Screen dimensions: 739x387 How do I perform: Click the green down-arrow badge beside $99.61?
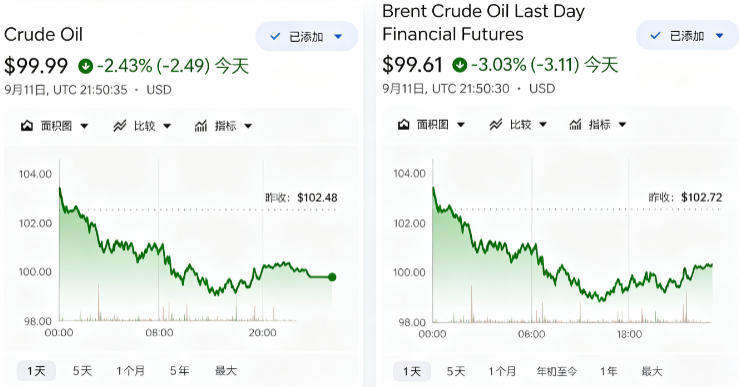pos(460,65)
